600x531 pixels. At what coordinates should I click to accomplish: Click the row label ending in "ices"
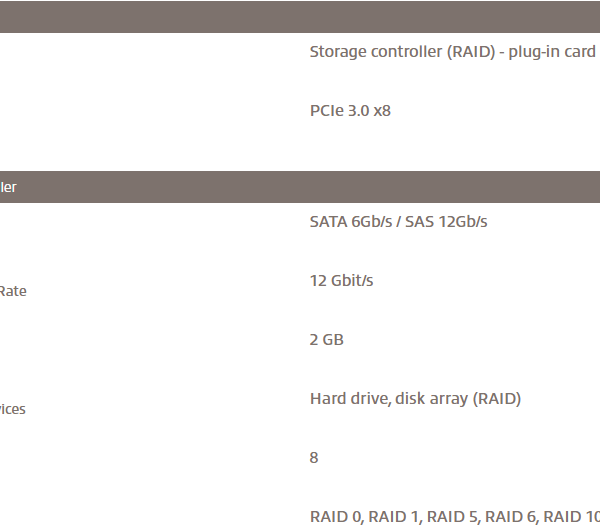pyautogui.click(x=13, y=410)
